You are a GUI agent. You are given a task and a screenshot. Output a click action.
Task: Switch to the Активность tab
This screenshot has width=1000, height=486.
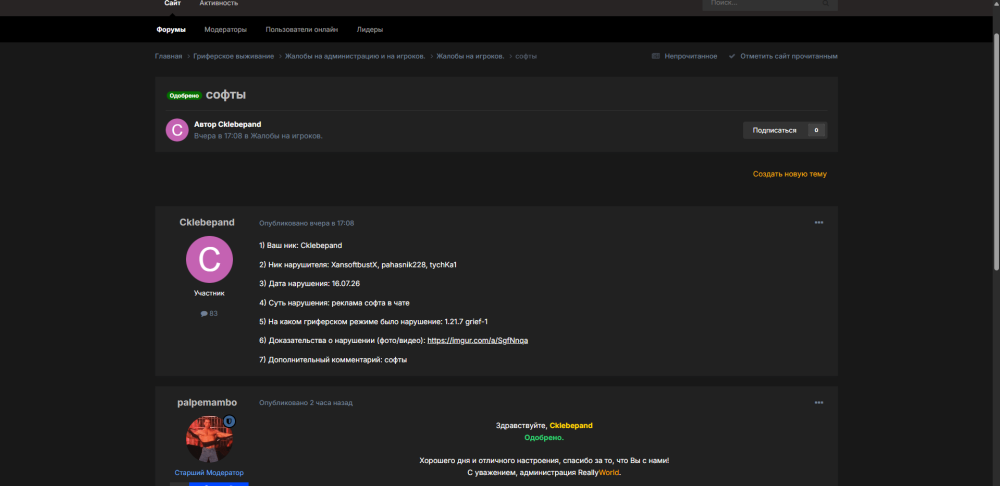219,3
